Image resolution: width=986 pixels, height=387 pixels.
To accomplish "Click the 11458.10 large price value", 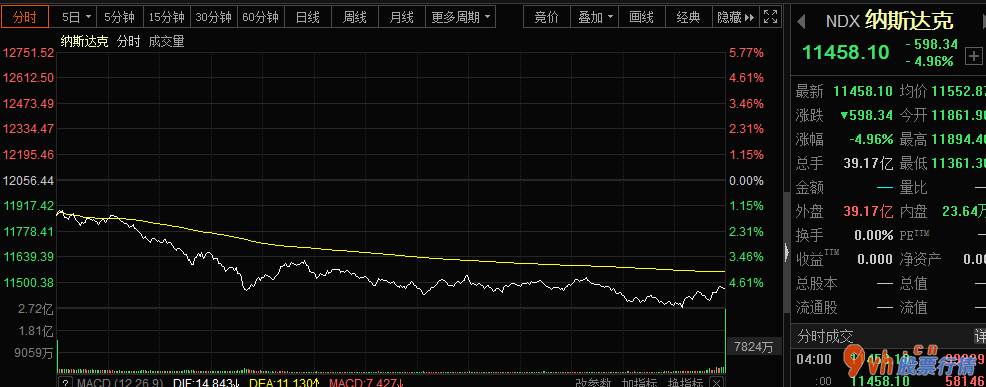I will tap(846, 52).
